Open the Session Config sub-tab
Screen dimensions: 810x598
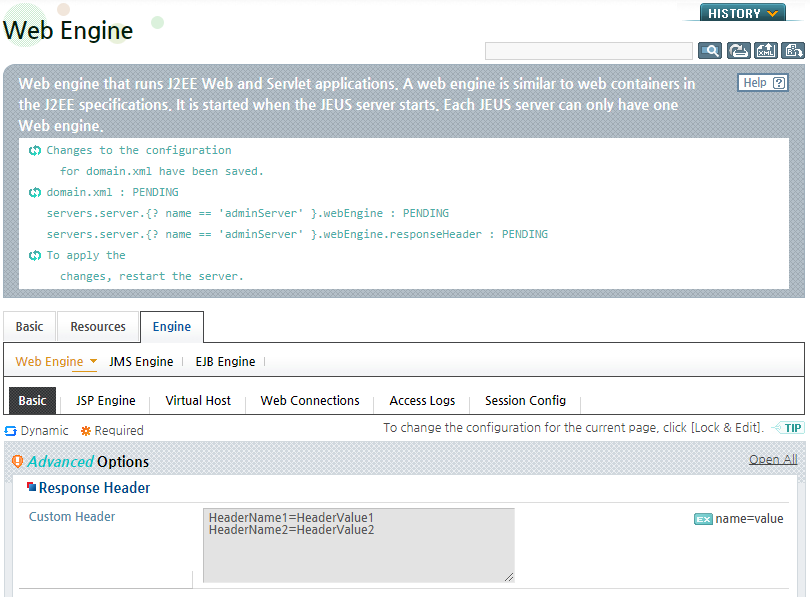525,400
